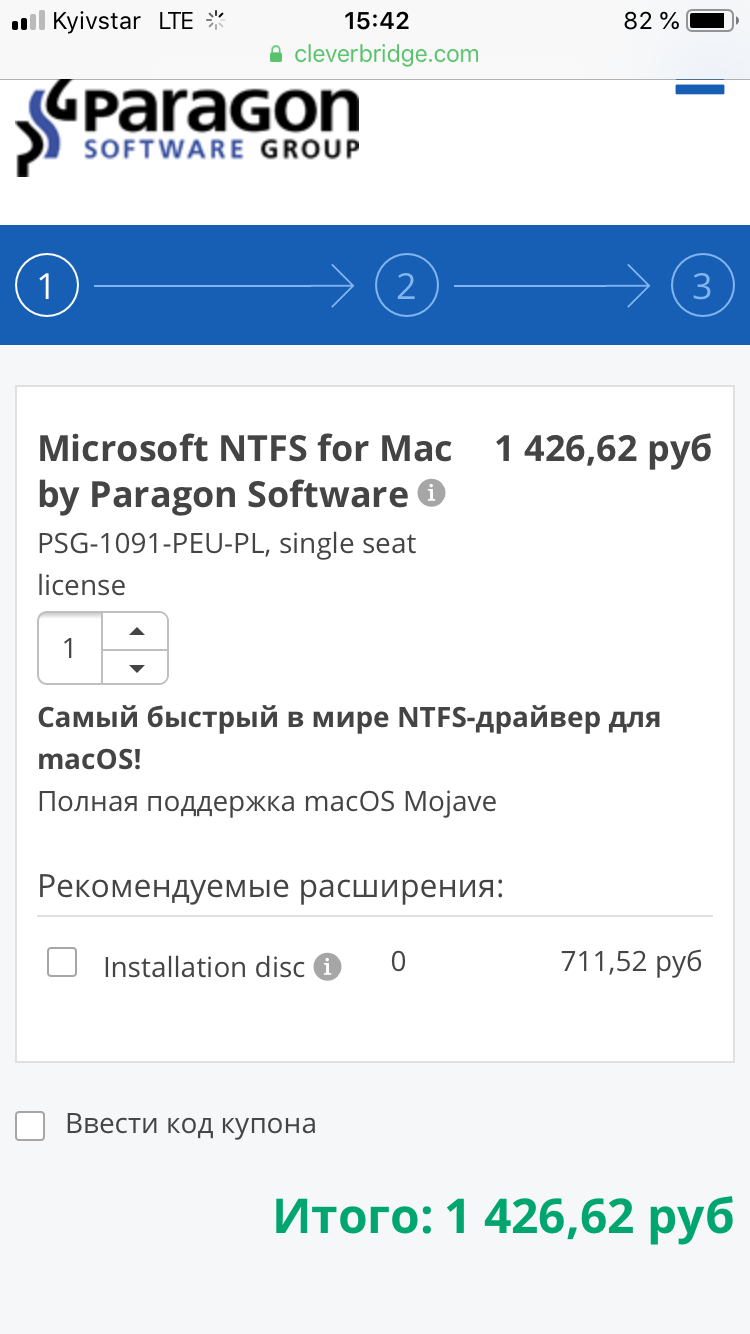
Task: Go to checkout step 2 circle
Action: coord(406,287)
